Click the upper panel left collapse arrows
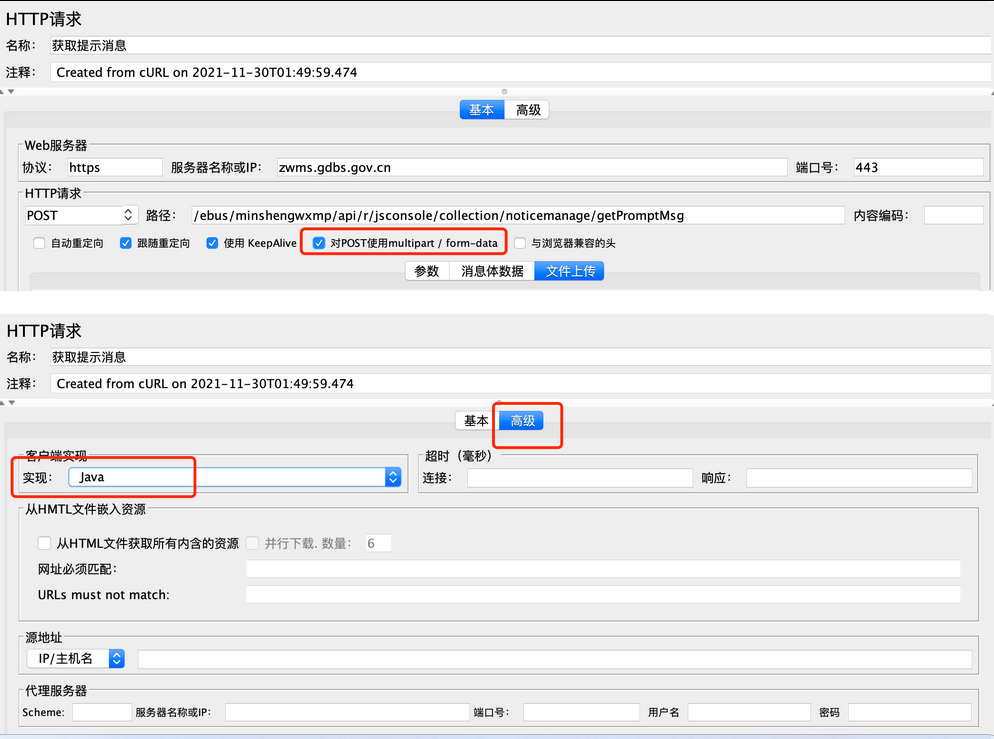 (x=7, y=92)
